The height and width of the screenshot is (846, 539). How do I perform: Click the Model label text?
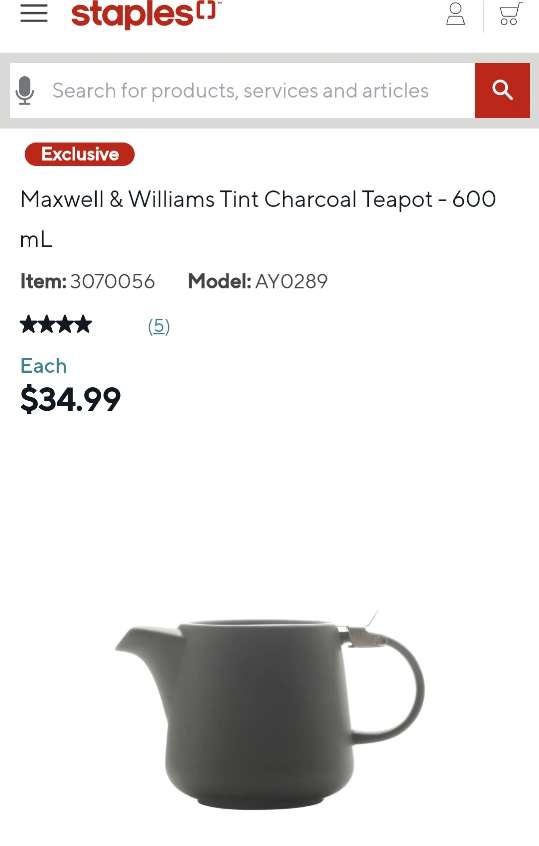[220, 281]
